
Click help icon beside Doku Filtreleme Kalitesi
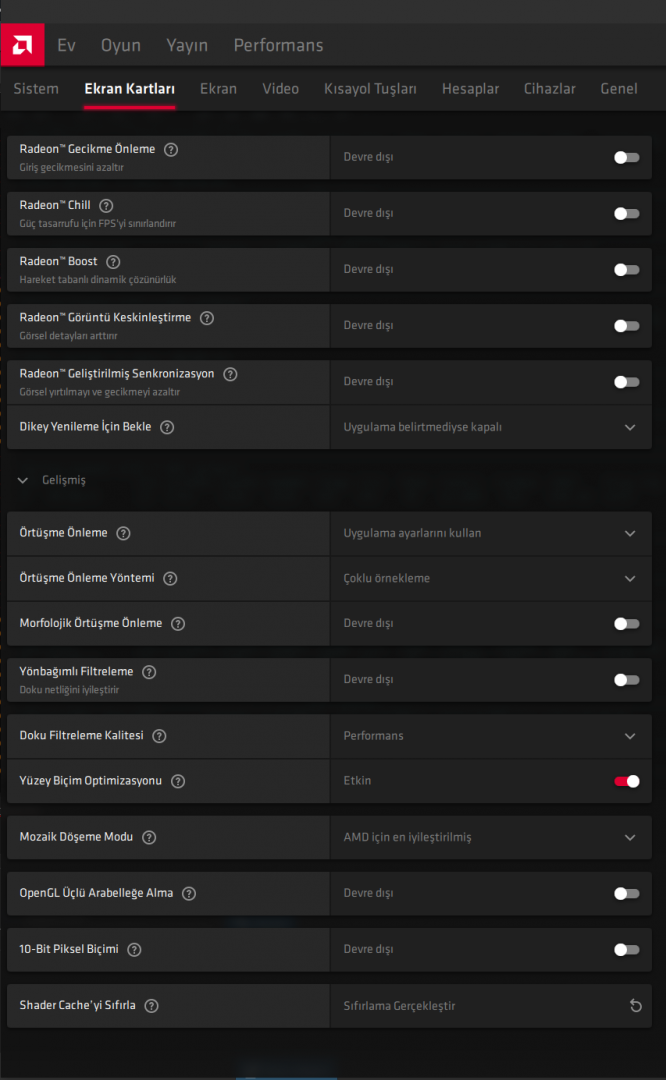[x=159, y=736]
